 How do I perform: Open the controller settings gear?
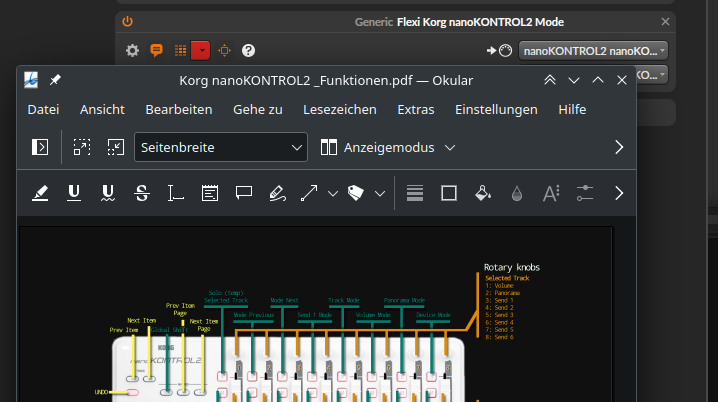click(x=132, y=50)
